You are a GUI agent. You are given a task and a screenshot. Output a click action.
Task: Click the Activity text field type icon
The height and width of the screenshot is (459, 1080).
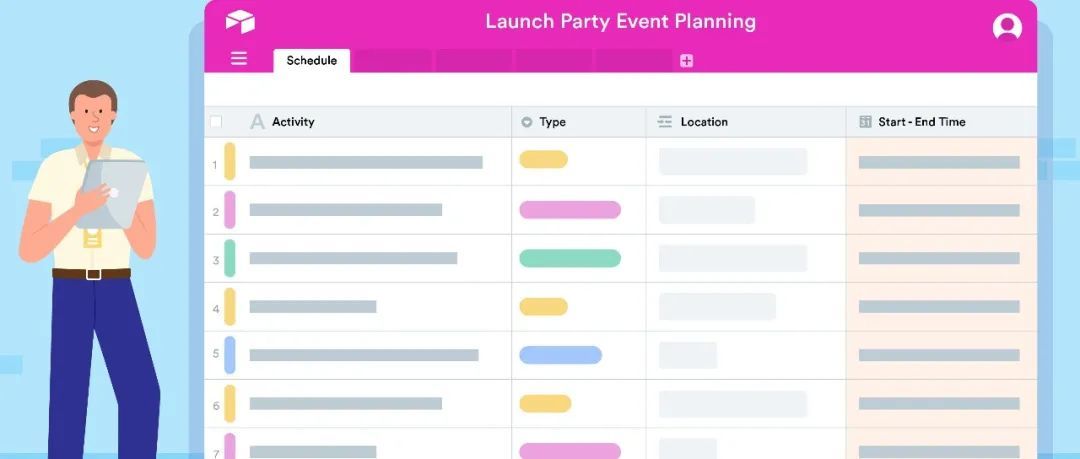pos(257,122)
